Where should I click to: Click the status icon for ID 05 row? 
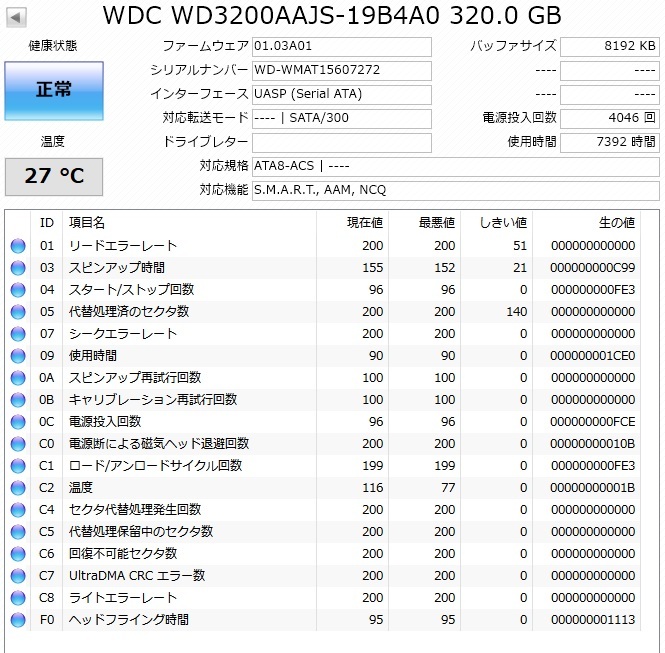click(x=18, y=312)
